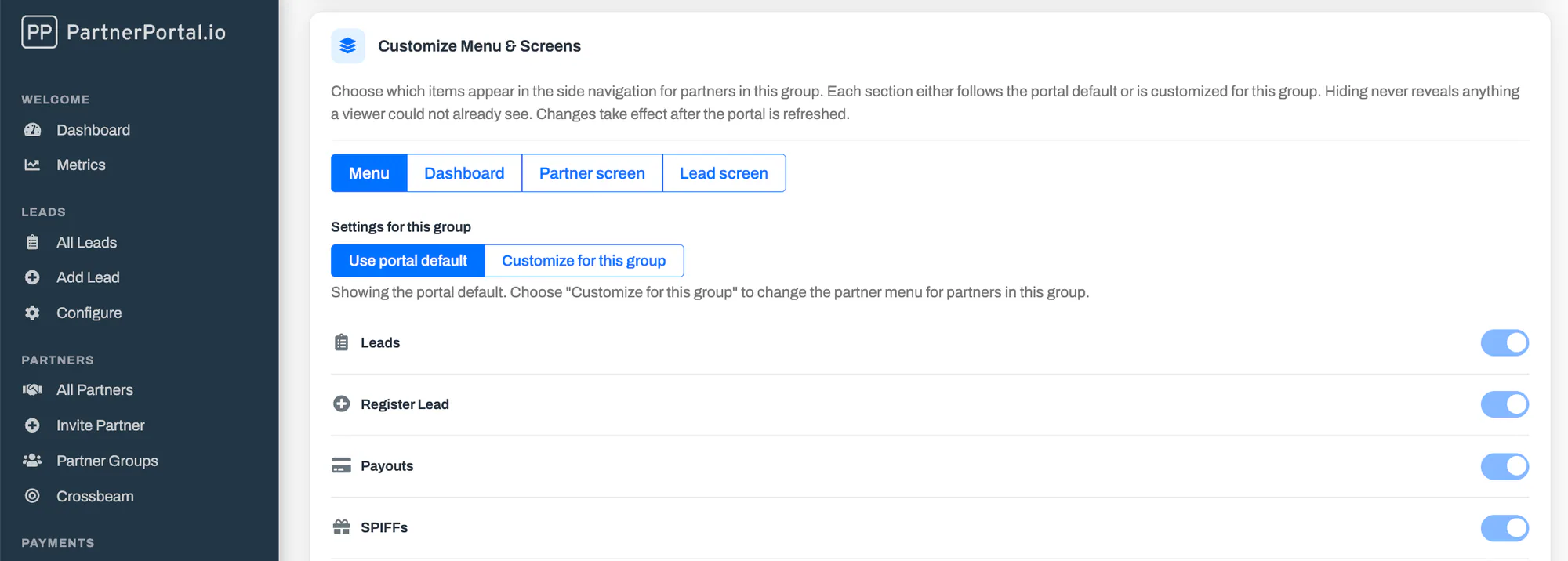This screenshot has height=561, width=1568.
Task: Click the LEADS section header
Action: pos(43,212)
